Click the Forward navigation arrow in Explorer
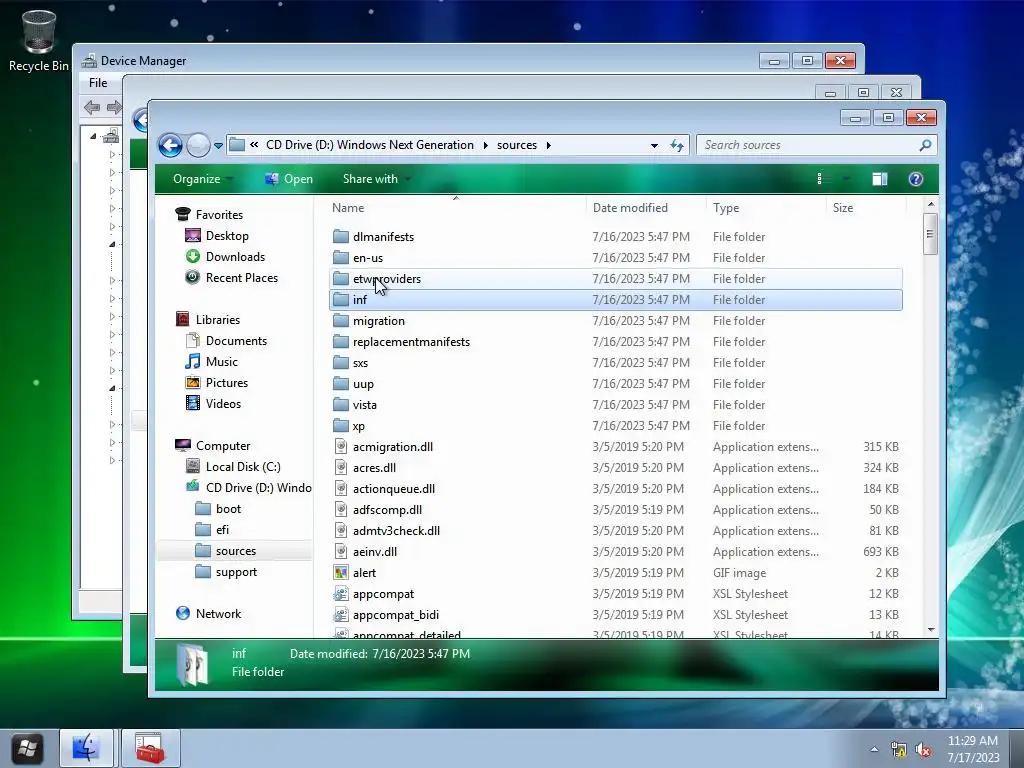This screenshot has height=768, width=1024. click(198, 145)
